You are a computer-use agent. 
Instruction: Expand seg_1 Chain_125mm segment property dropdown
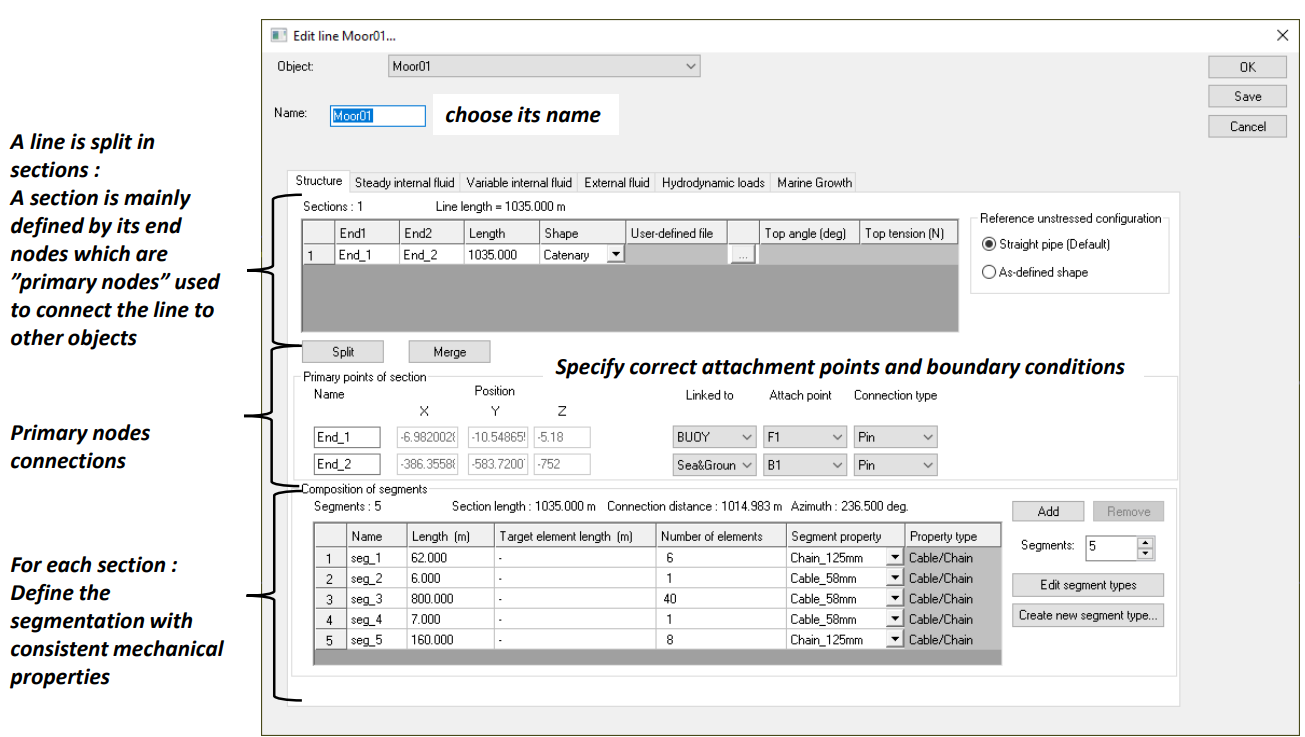pos(894,558)
